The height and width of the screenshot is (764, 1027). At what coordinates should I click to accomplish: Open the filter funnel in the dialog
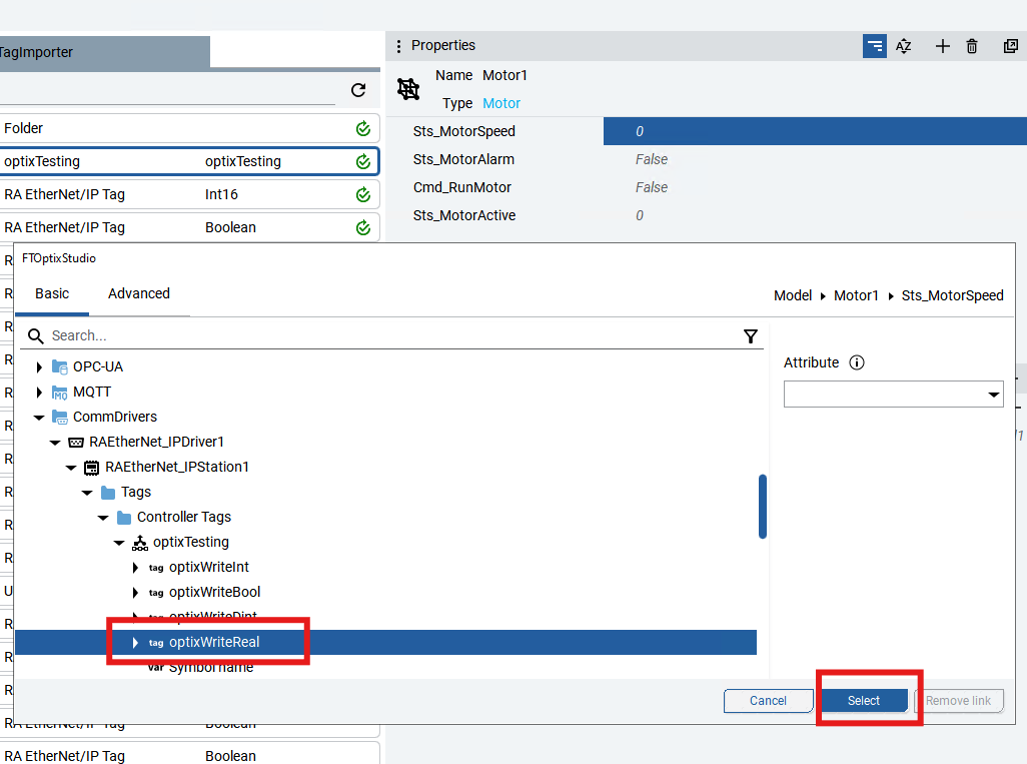(x=751, y=336)
